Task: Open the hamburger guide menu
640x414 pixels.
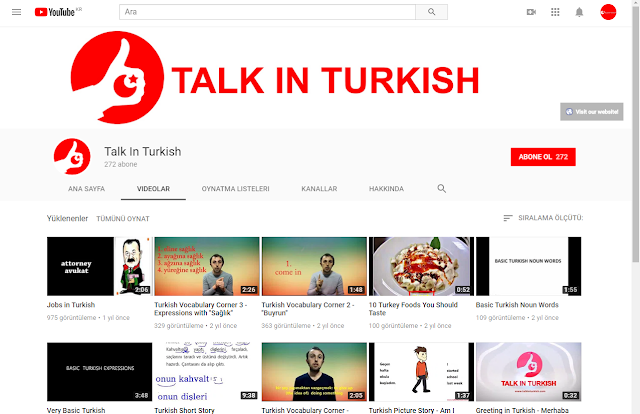Action: [16, 12]
